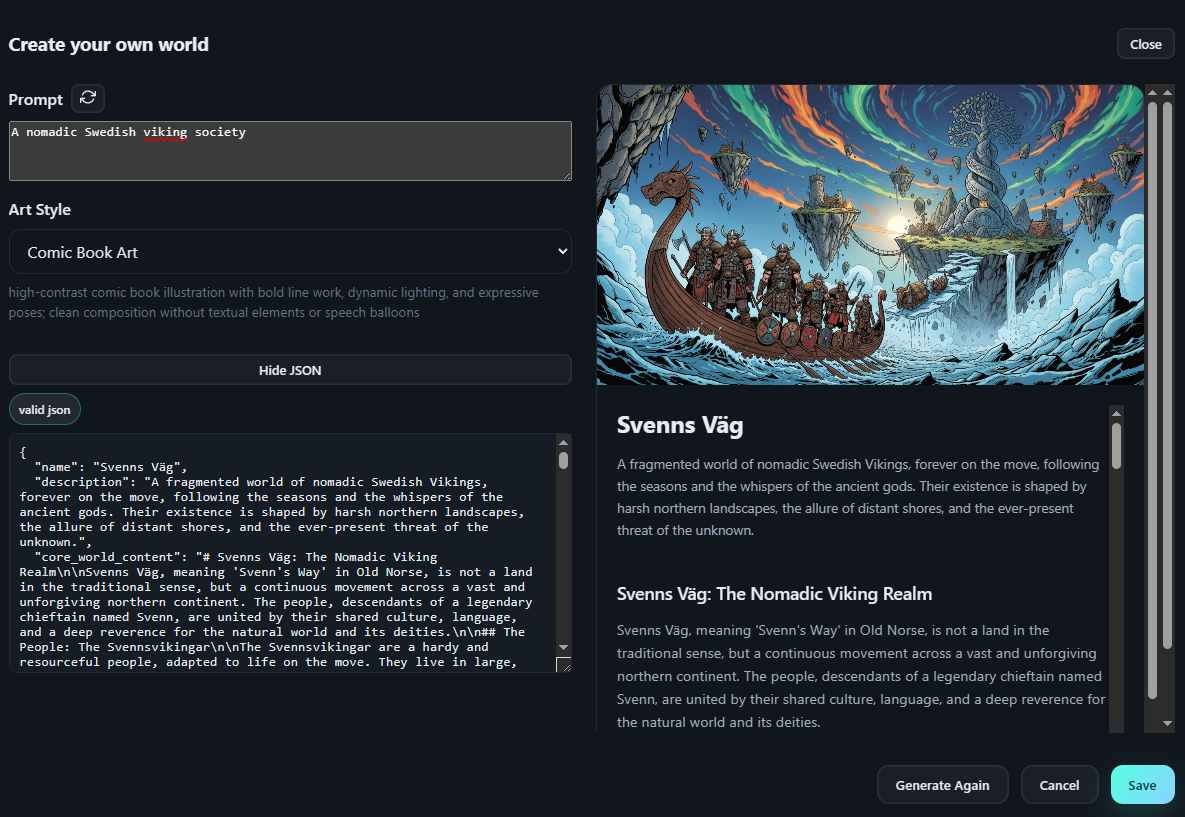Click the regenerate prompt refresh icon

(88, 98)
